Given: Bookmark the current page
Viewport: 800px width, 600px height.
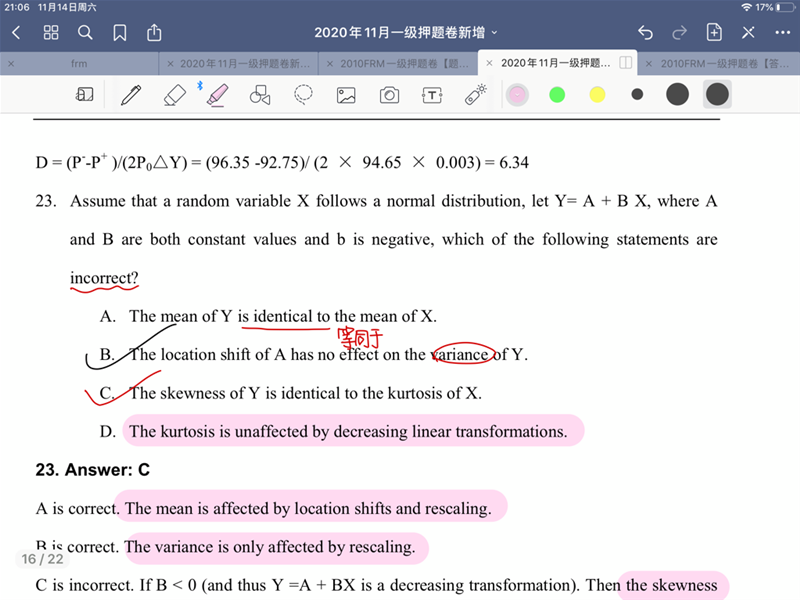Looking at the screenshot, I should [120, 33].
